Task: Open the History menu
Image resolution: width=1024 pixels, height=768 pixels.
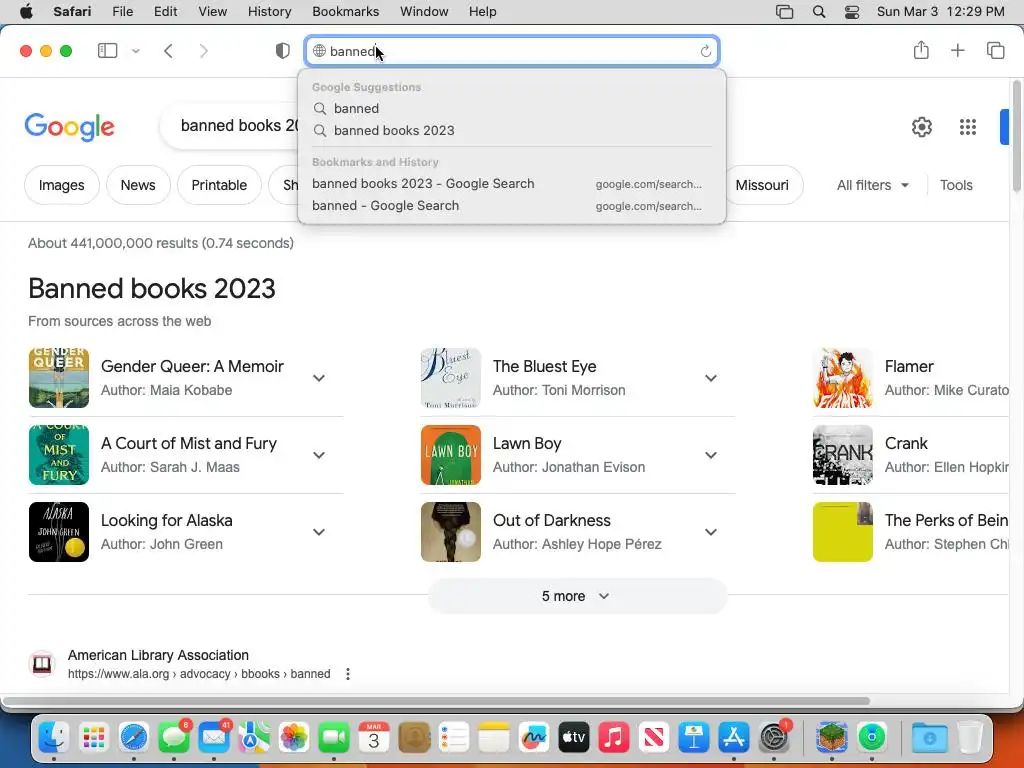Action: (x=269, y=12)
